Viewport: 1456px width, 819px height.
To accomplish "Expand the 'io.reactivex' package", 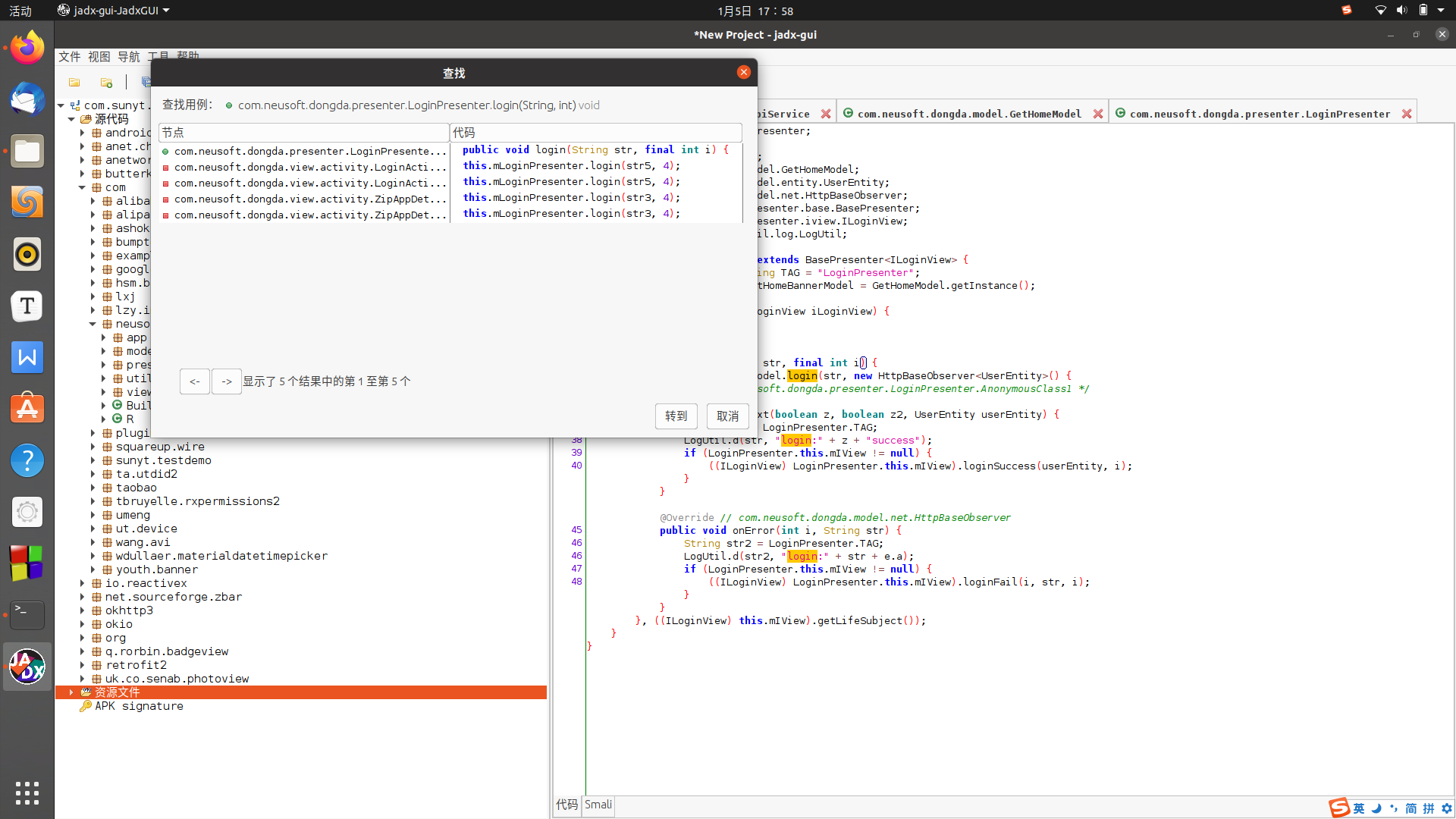I will [82, 583].
